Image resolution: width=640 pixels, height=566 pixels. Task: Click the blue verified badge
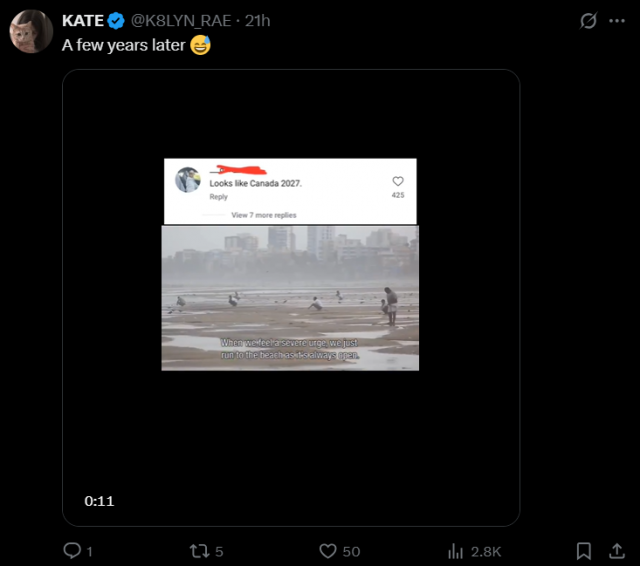click(x=117, y=21)
